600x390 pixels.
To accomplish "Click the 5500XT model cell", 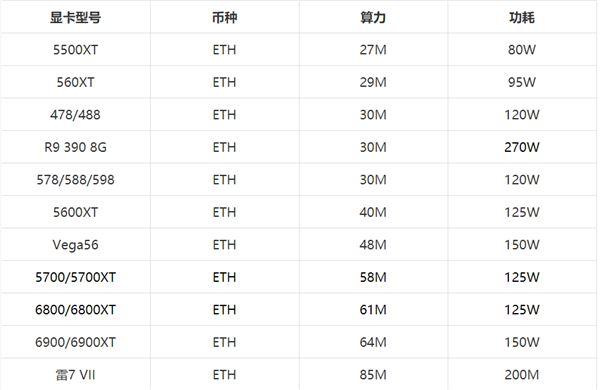I will (75, 50).
